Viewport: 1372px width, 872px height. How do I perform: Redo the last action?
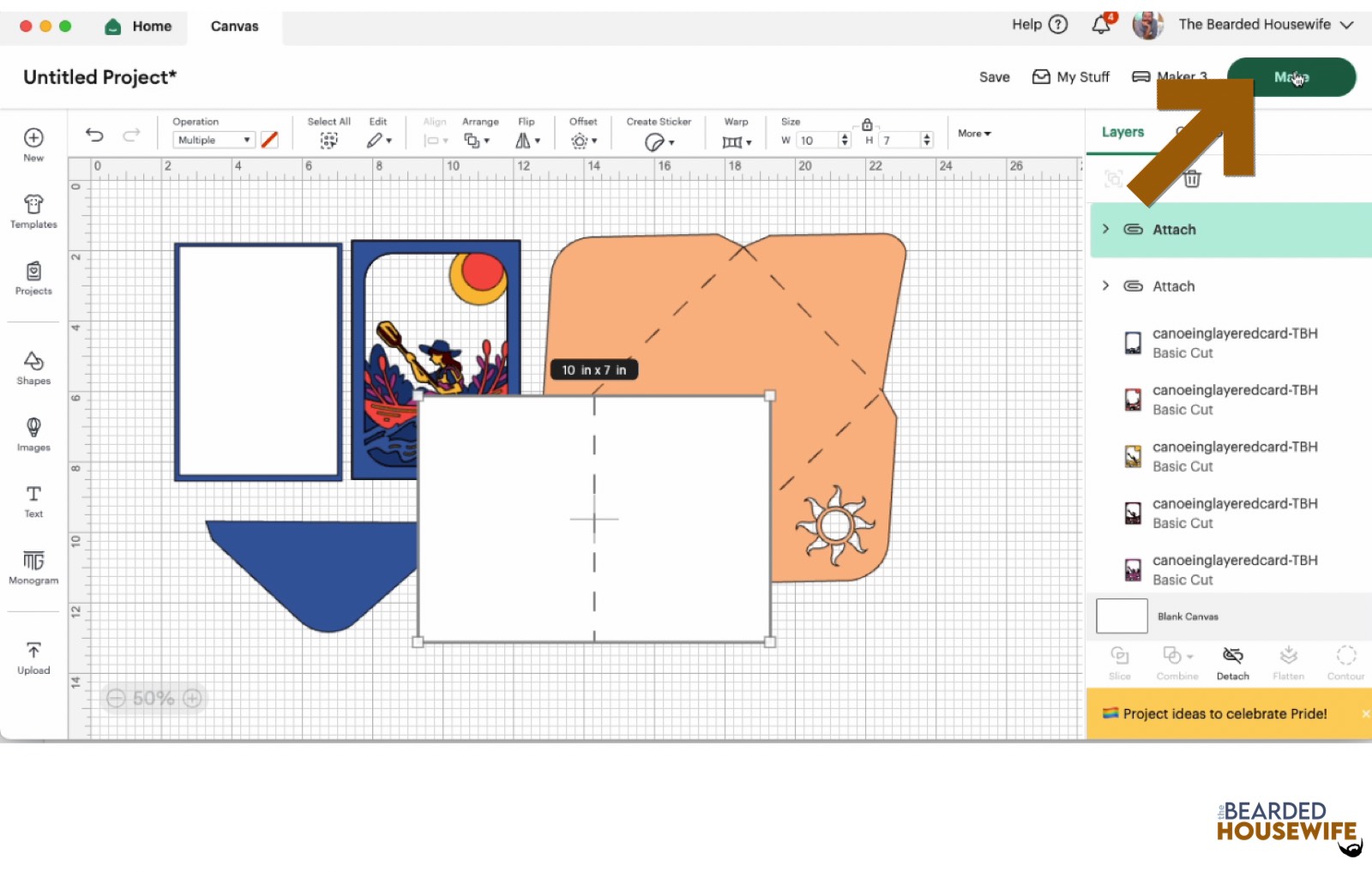pos(131,135)
